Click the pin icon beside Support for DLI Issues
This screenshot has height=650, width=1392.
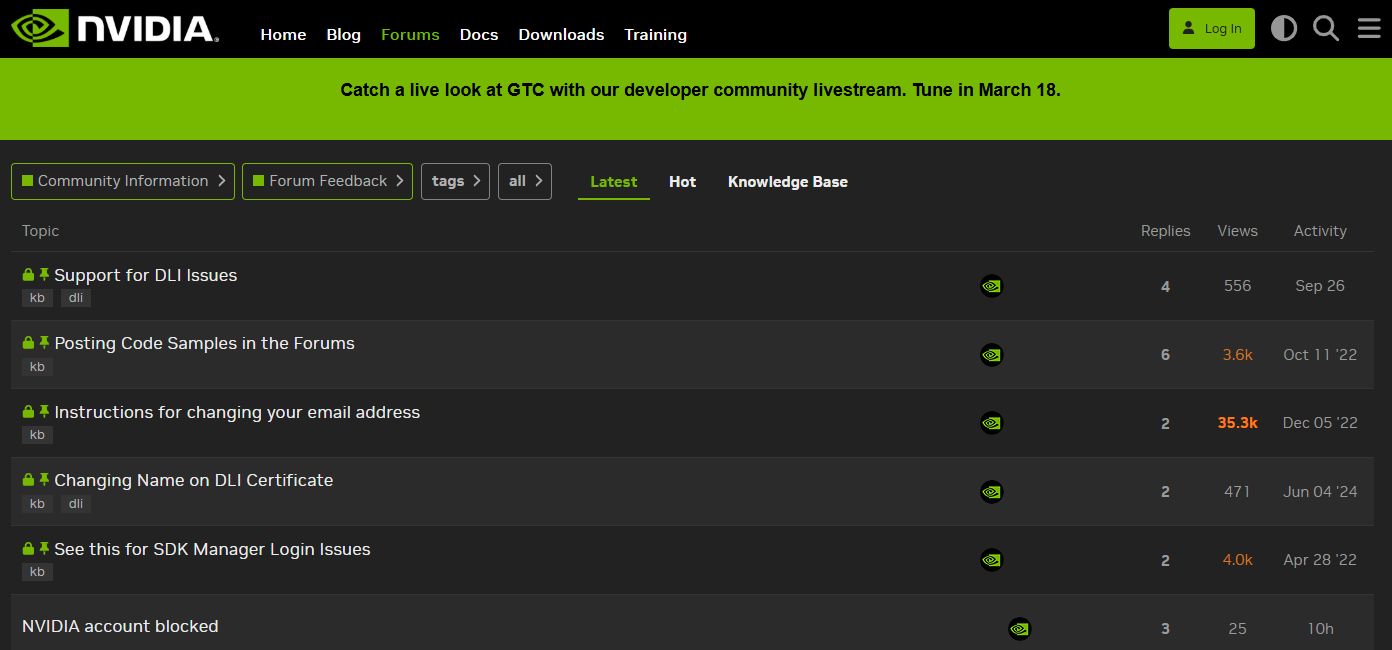click(44, 274)
